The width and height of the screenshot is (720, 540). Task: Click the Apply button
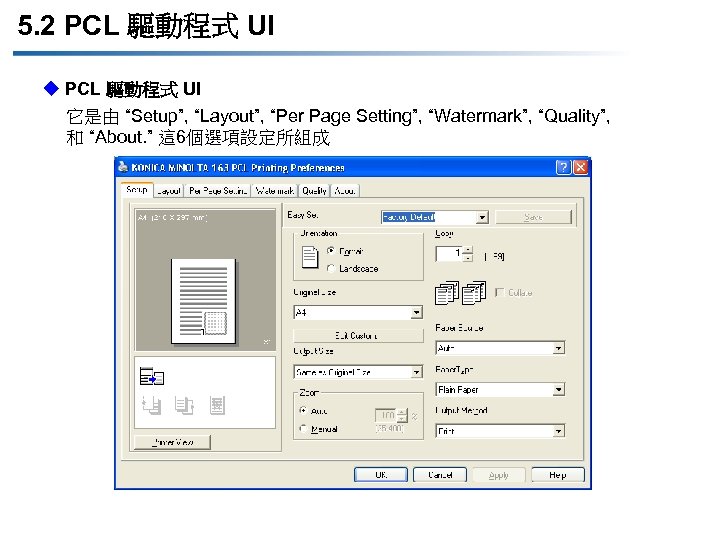tap(499, 475)
